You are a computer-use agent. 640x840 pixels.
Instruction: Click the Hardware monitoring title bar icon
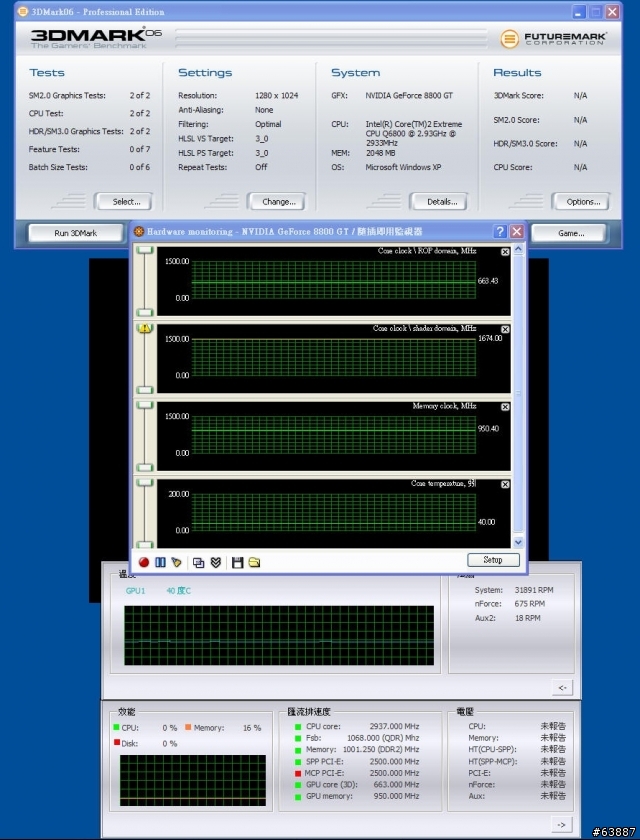point(139,231)
